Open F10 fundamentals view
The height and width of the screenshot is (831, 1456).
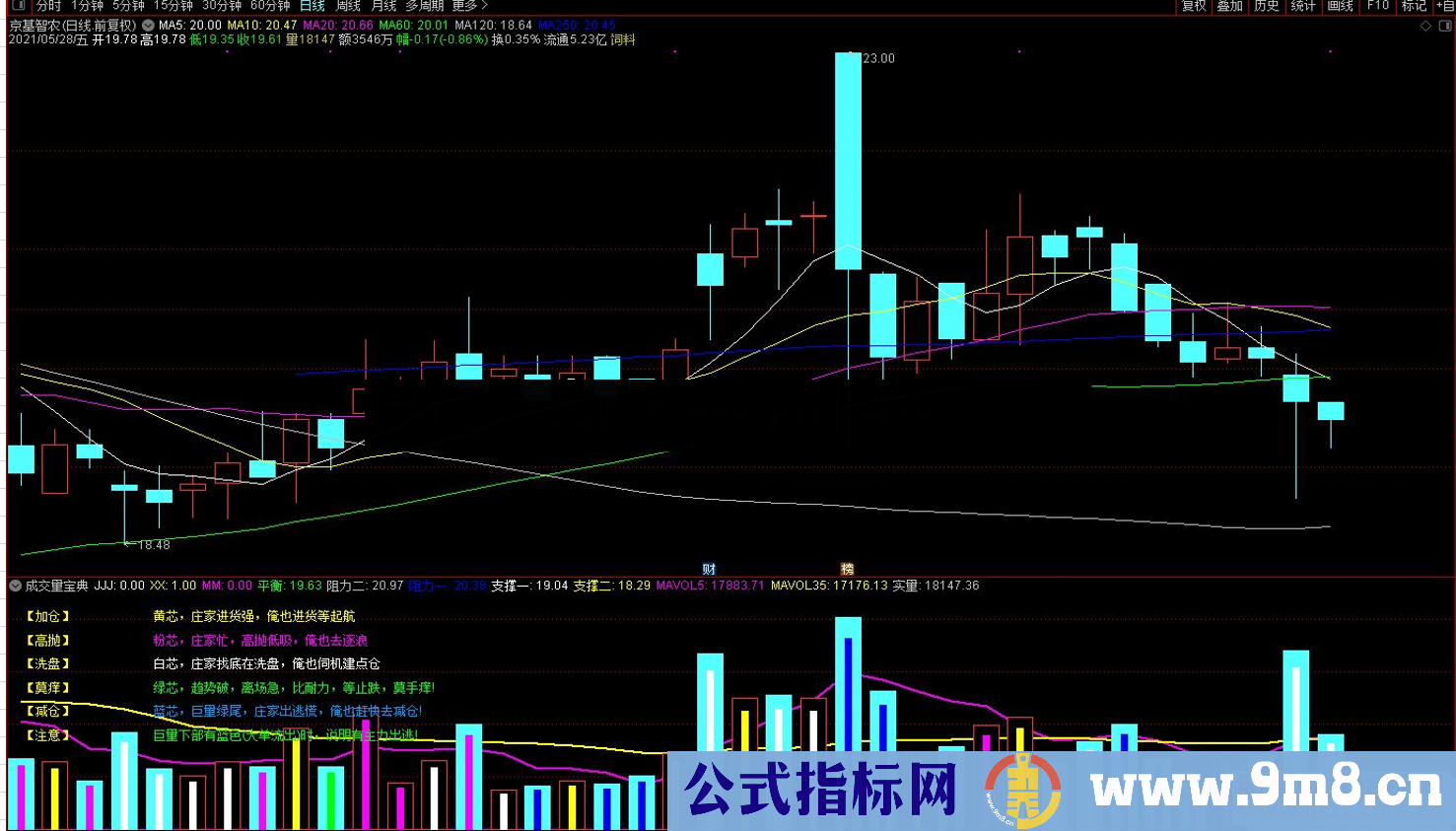pyautogui.click(x=1376, y=5)
